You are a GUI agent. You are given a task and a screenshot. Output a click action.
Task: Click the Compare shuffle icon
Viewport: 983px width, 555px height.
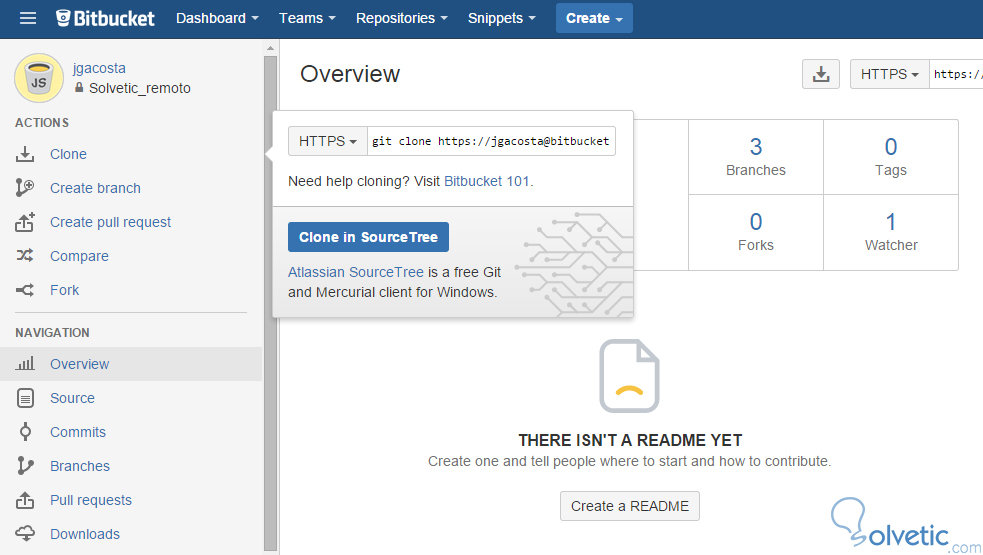tap(25, 256)
